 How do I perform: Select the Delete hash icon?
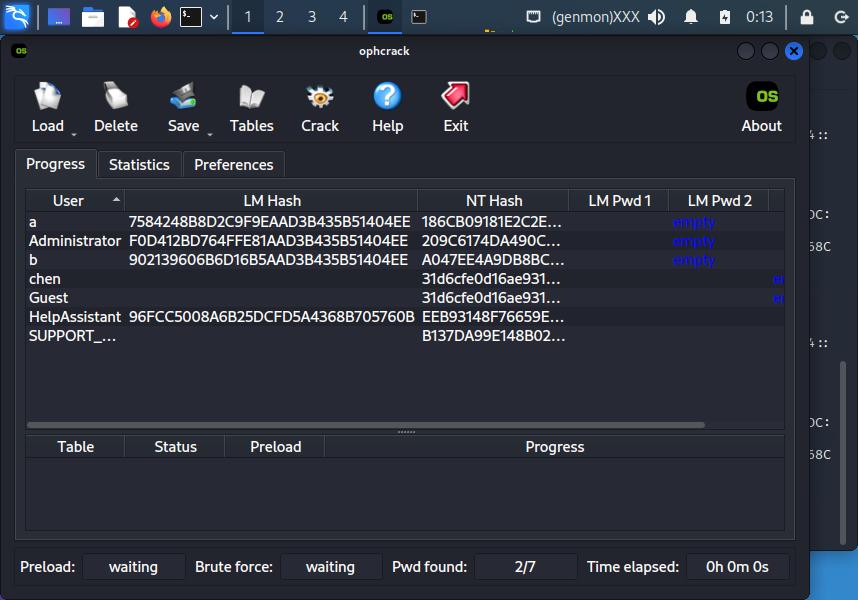pyautogui.click(x=115, y=95)
